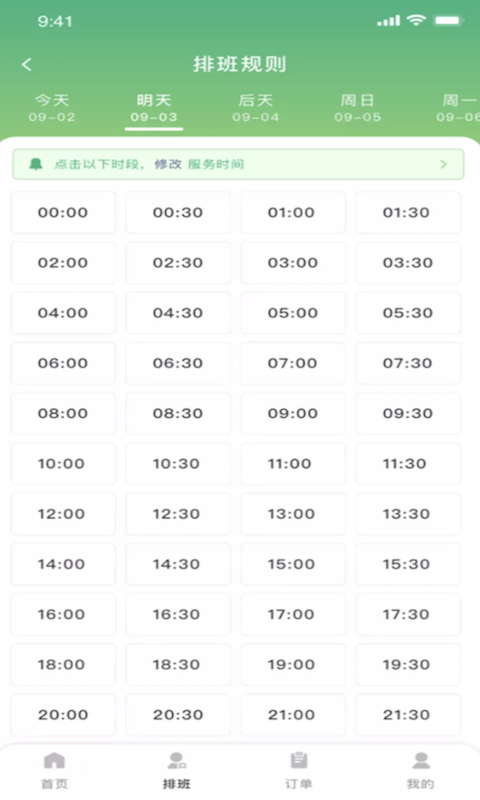Viewport: 480px width, 800px height.
Task: Switch to 后天 09-04 tab
Action: [x=256, y=108]
